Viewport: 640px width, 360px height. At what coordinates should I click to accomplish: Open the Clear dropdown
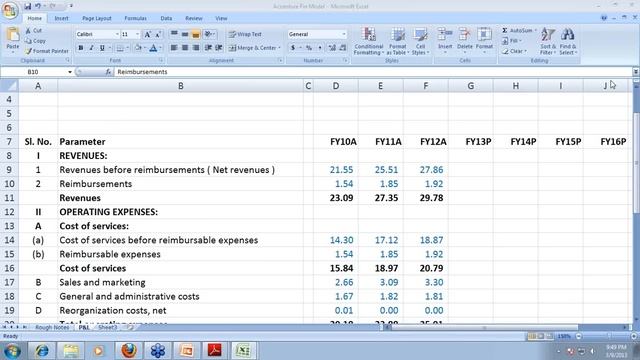click(514, 51)
